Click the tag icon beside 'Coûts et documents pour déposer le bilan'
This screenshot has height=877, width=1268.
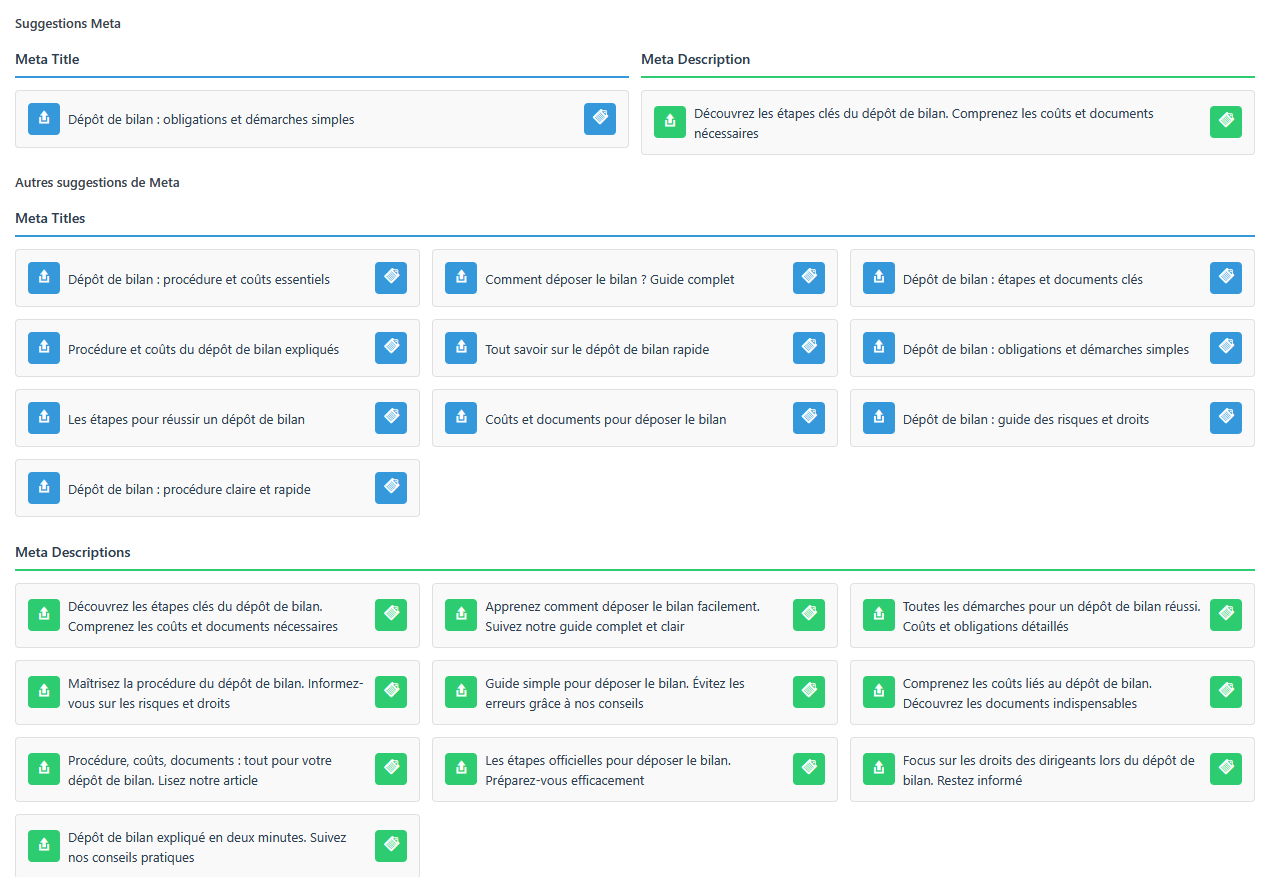pos(809,417)
